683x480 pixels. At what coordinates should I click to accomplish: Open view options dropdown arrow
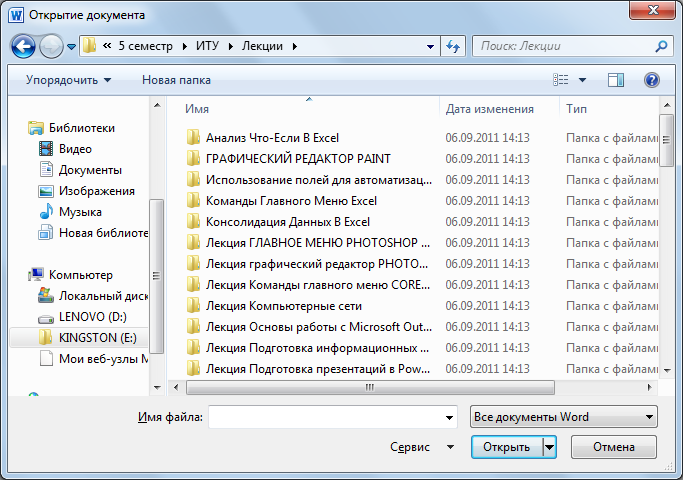click(582, 80)
